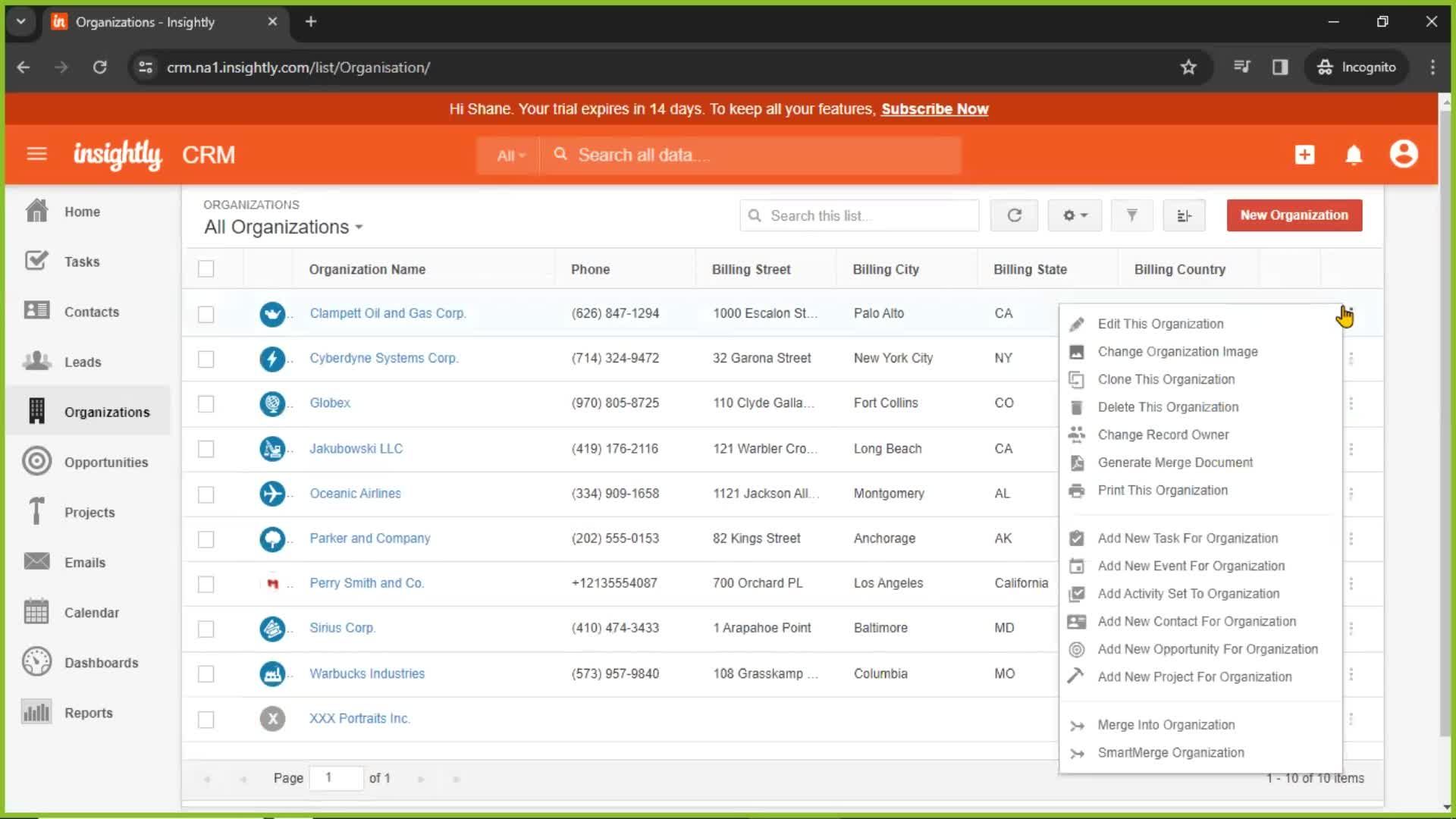
Task: Click the Globex globe logo
Action: click(x=272, y=403)
